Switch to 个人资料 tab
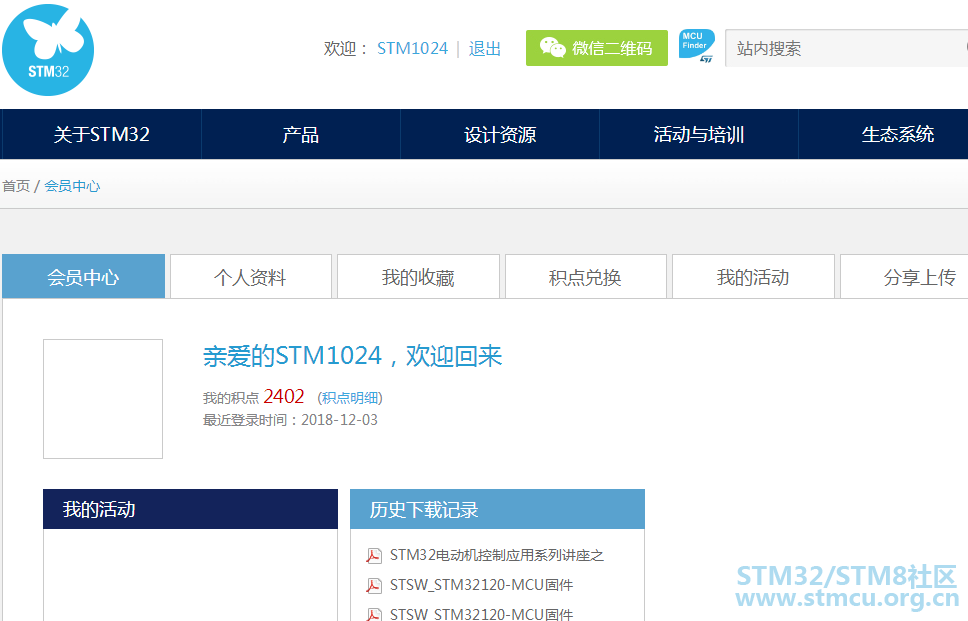The width and height of the screenshot is (968, 621). pyautogui.click(x=251, y=277)
